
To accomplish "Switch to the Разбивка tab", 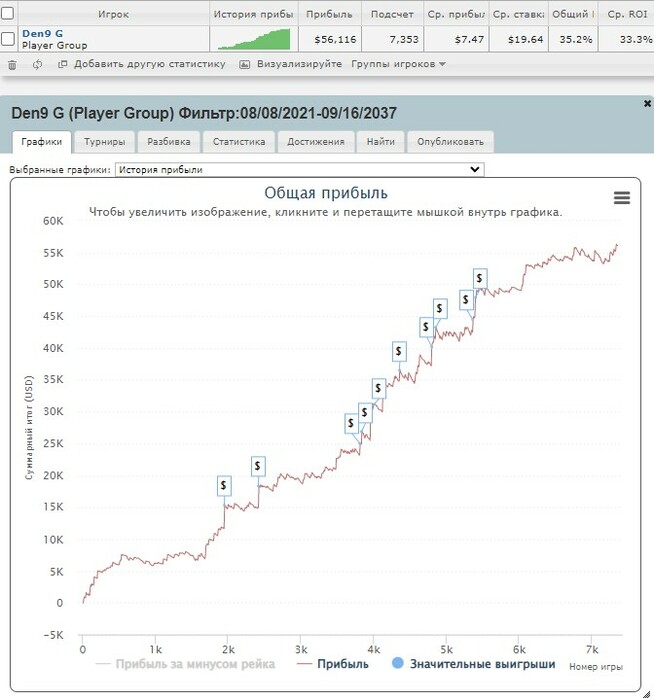I will (169, 142).
